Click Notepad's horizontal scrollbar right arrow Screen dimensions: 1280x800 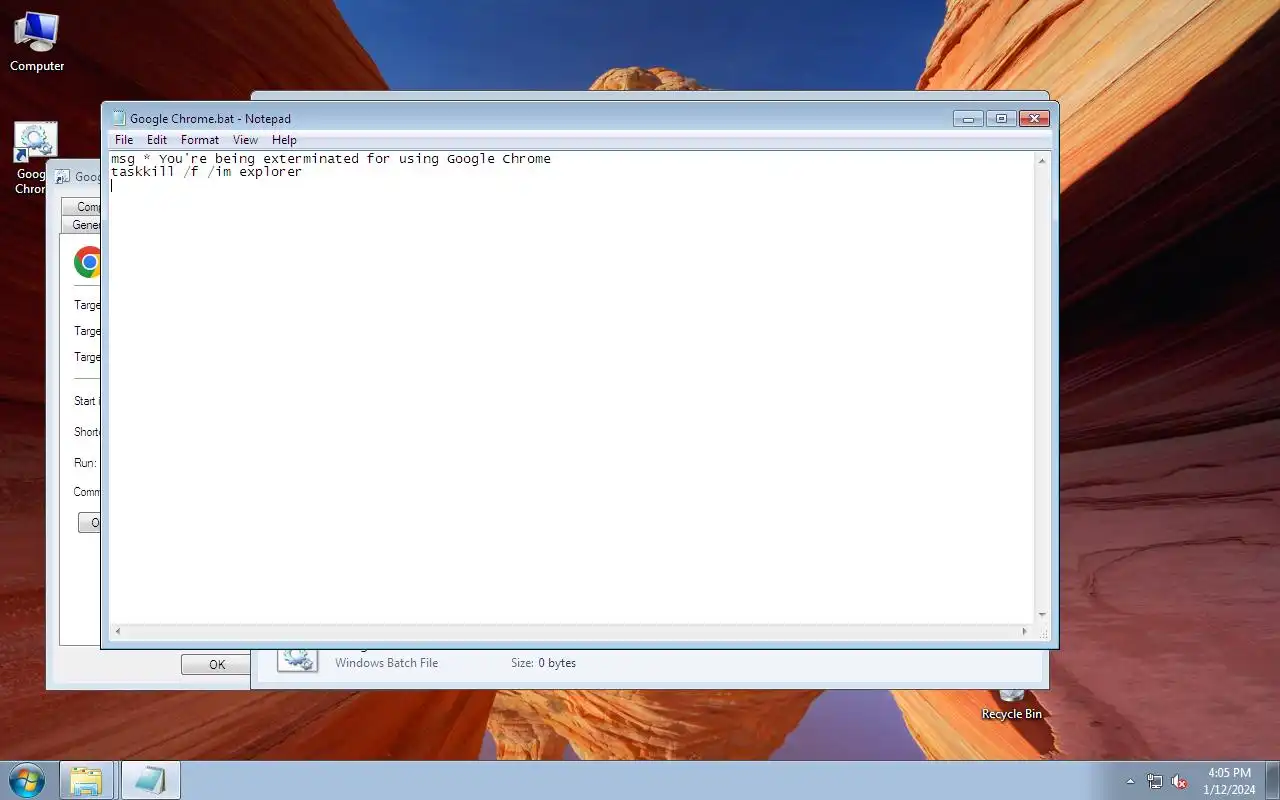[x=1024, y=631]
